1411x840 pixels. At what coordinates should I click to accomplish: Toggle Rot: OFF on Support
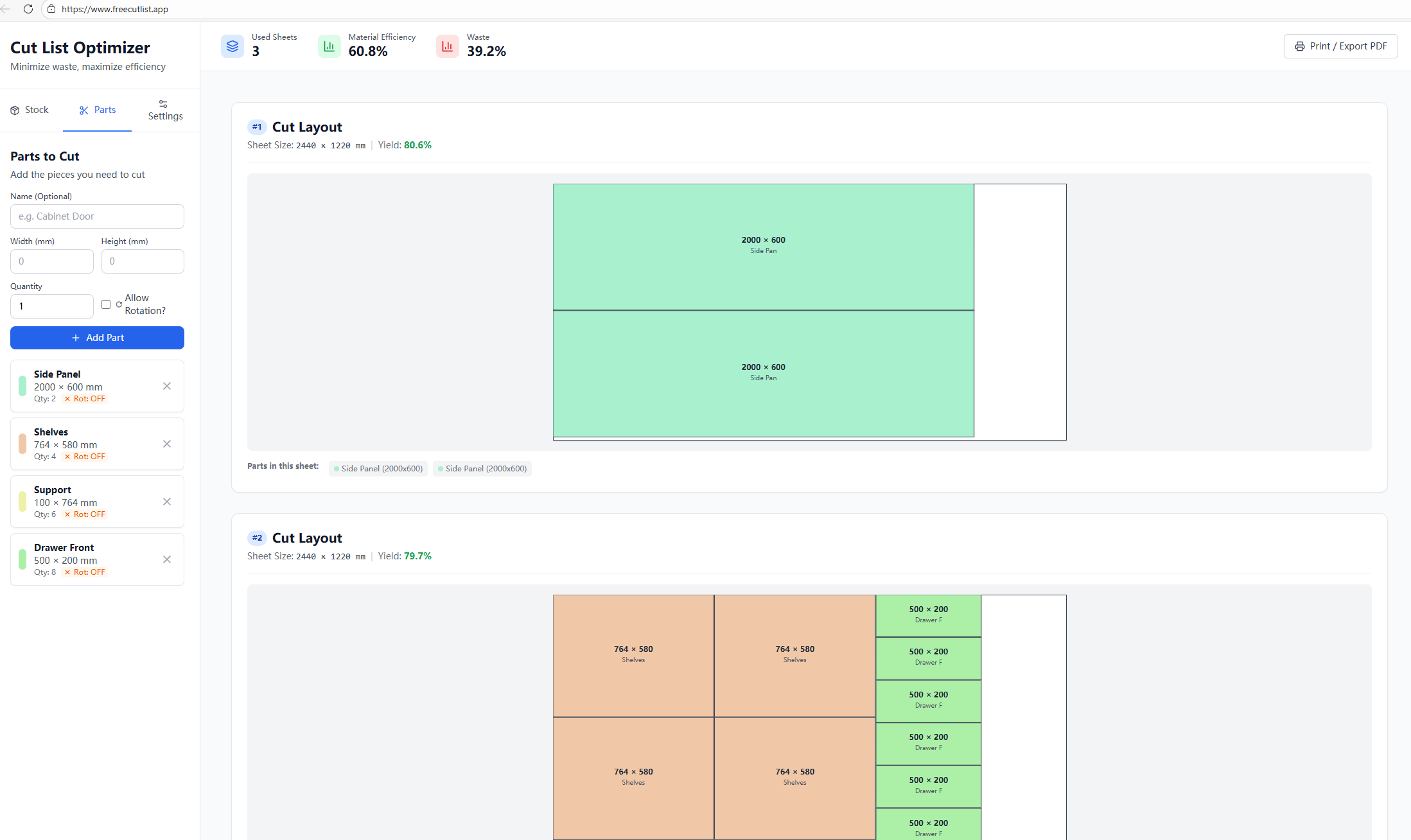[x=85, y=514]
